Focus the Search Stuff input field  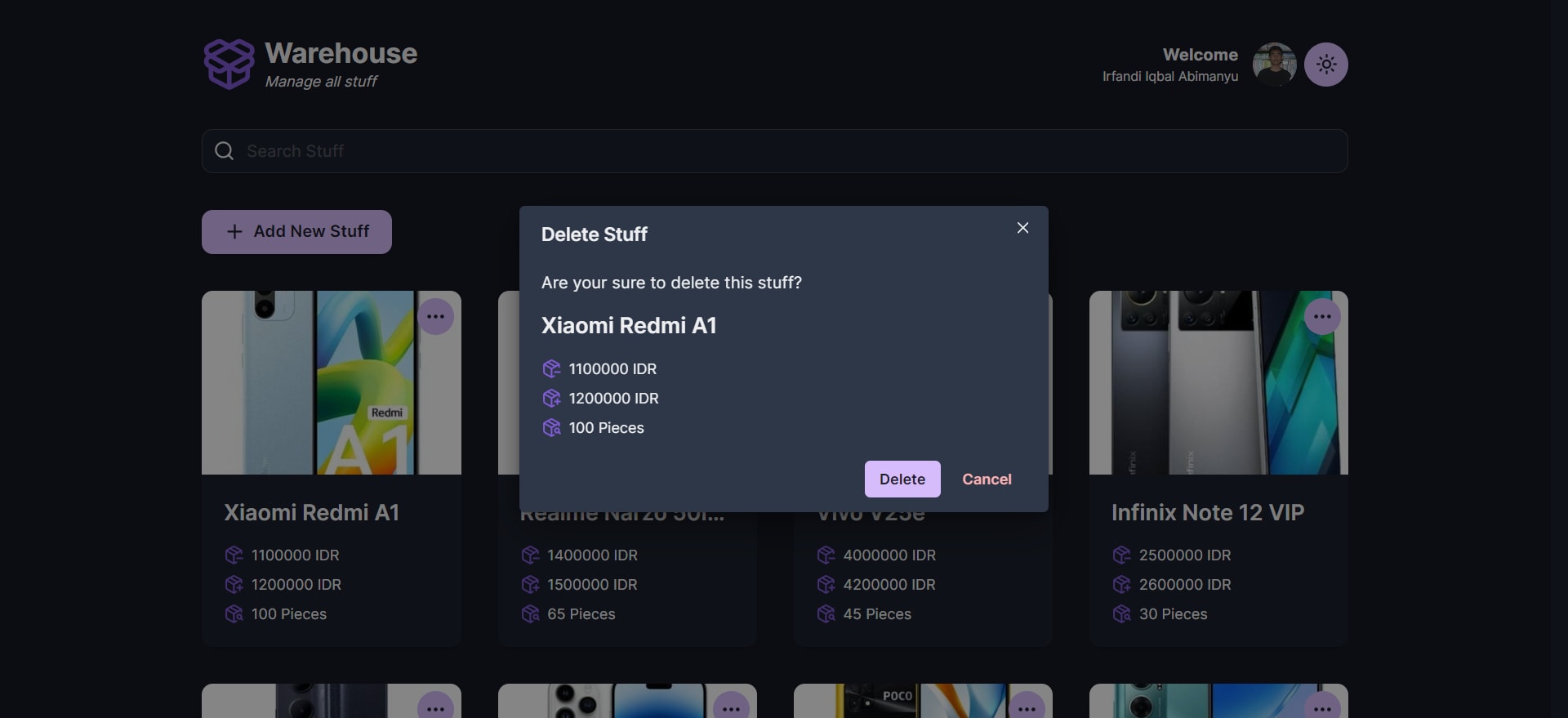(x=774, y=151)
